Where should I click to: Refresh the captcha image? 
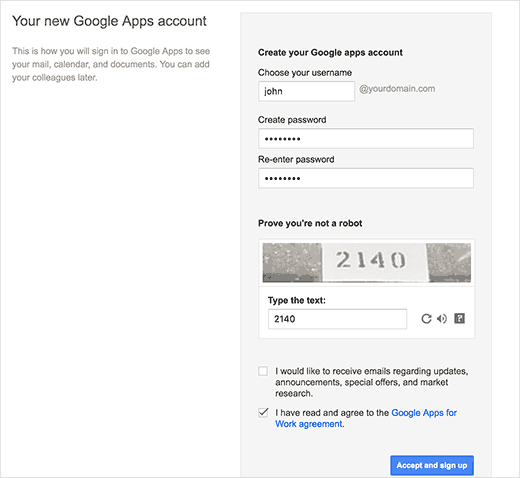(426, 319)
